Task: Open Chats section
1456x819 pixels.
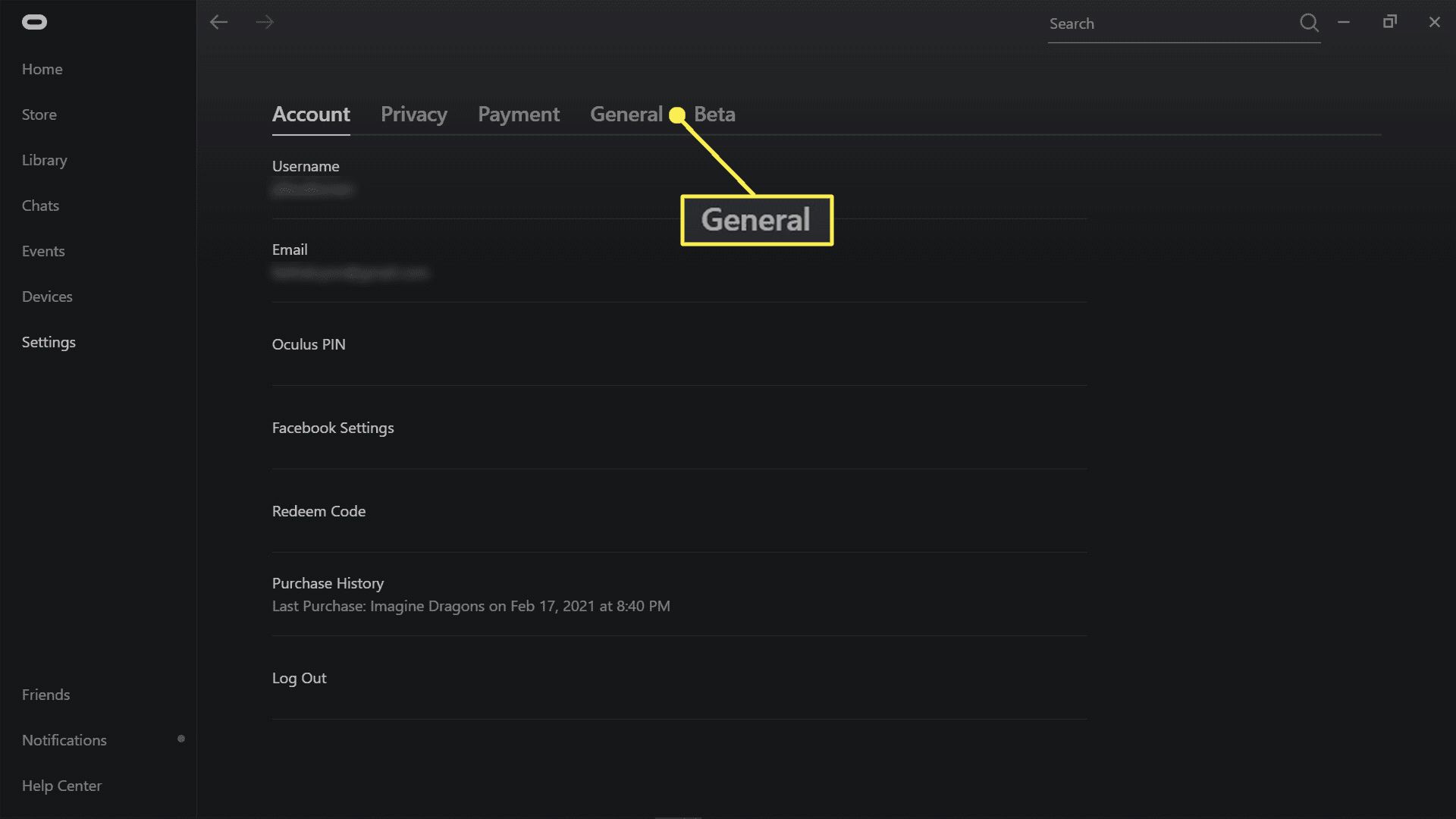Action: tap(40, 205)
